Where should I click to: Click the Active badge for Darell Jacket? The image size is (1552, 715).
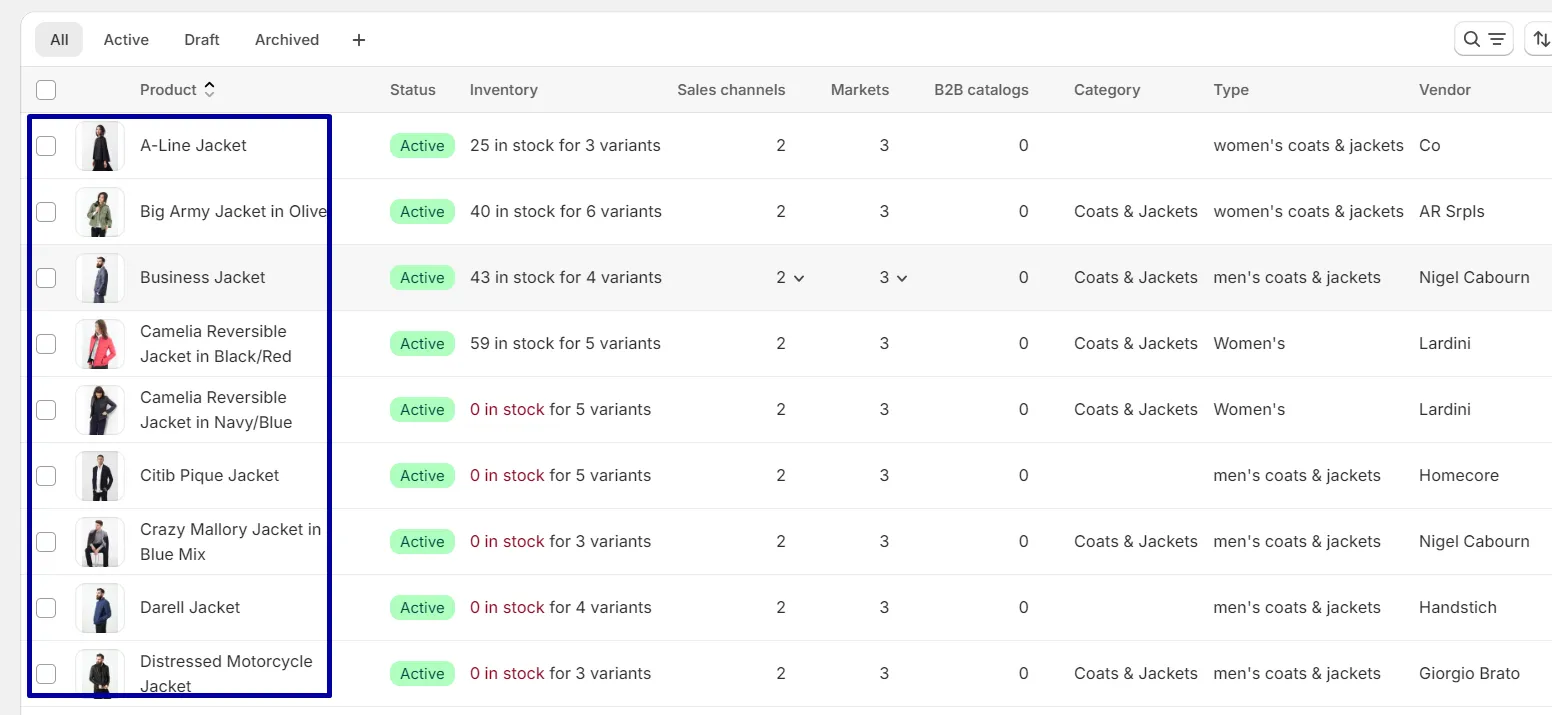coord(422,608)
